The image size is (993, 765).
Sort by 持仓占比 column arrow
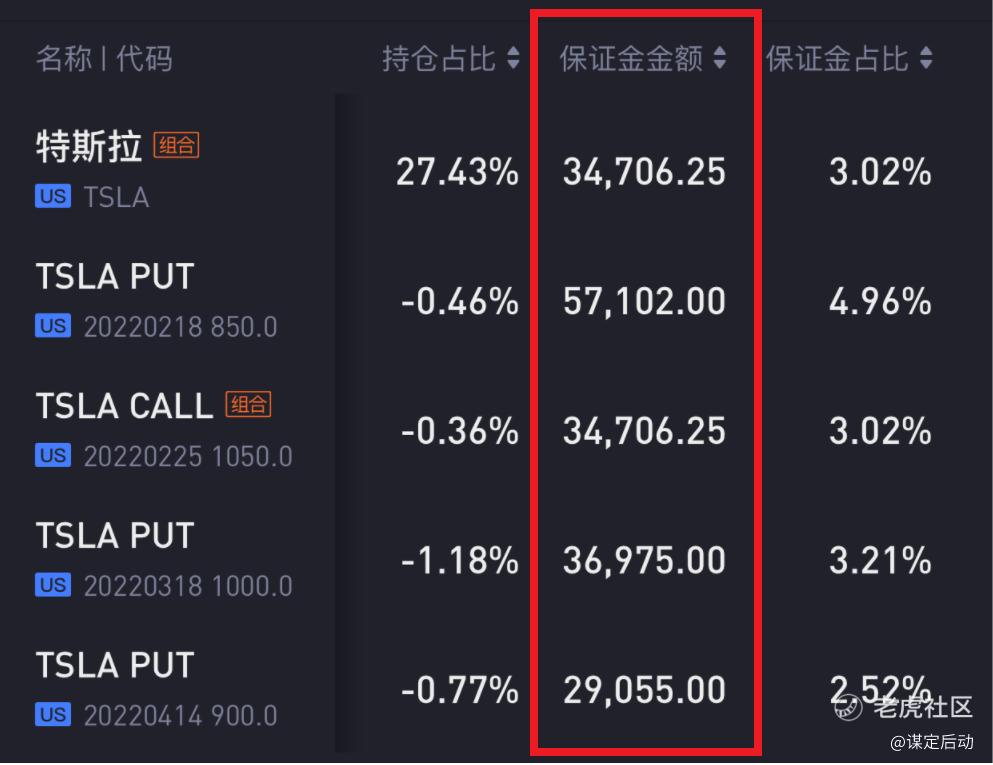click(514, 58)
